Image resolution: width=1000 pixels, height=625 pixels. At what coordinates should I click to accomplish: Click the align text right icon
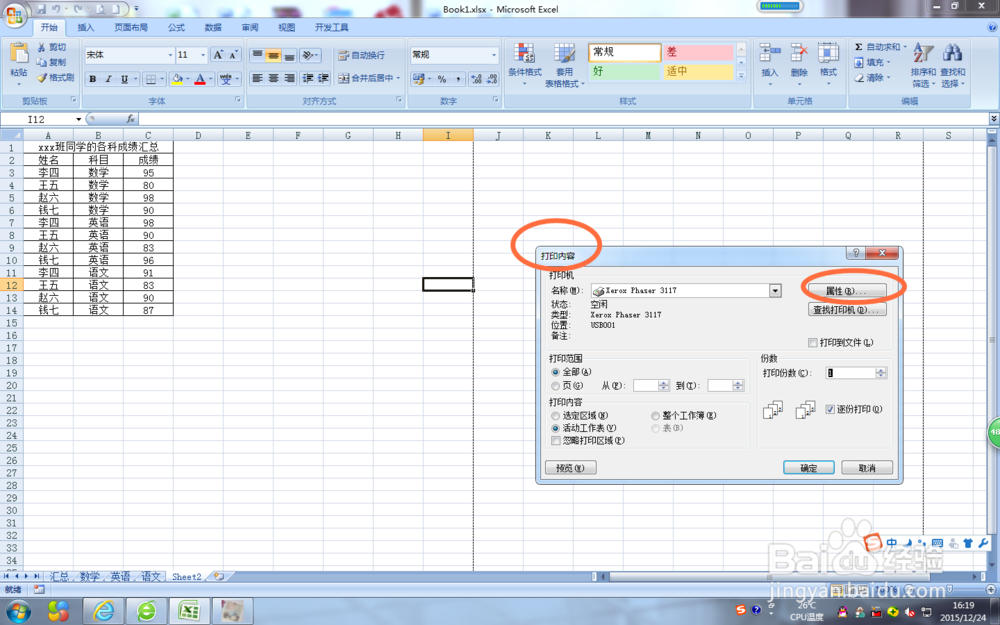(x=289, y=78)
